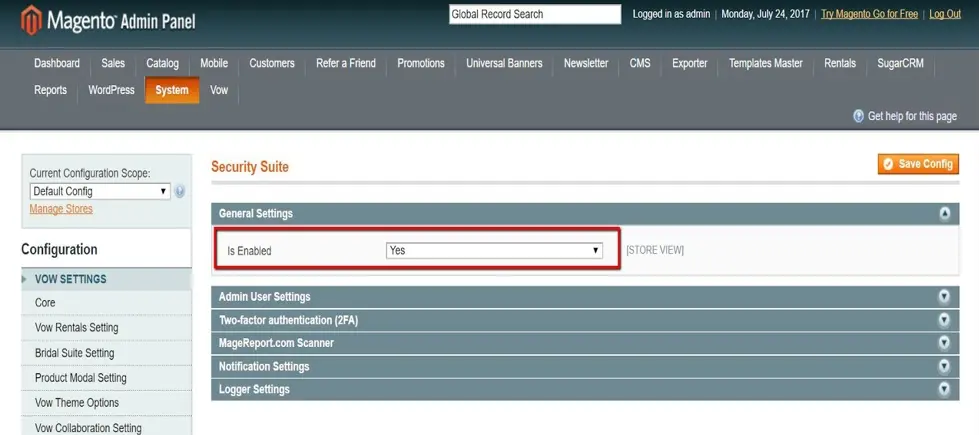Click the Admin User Settings section header

click(x=585, y=296)
